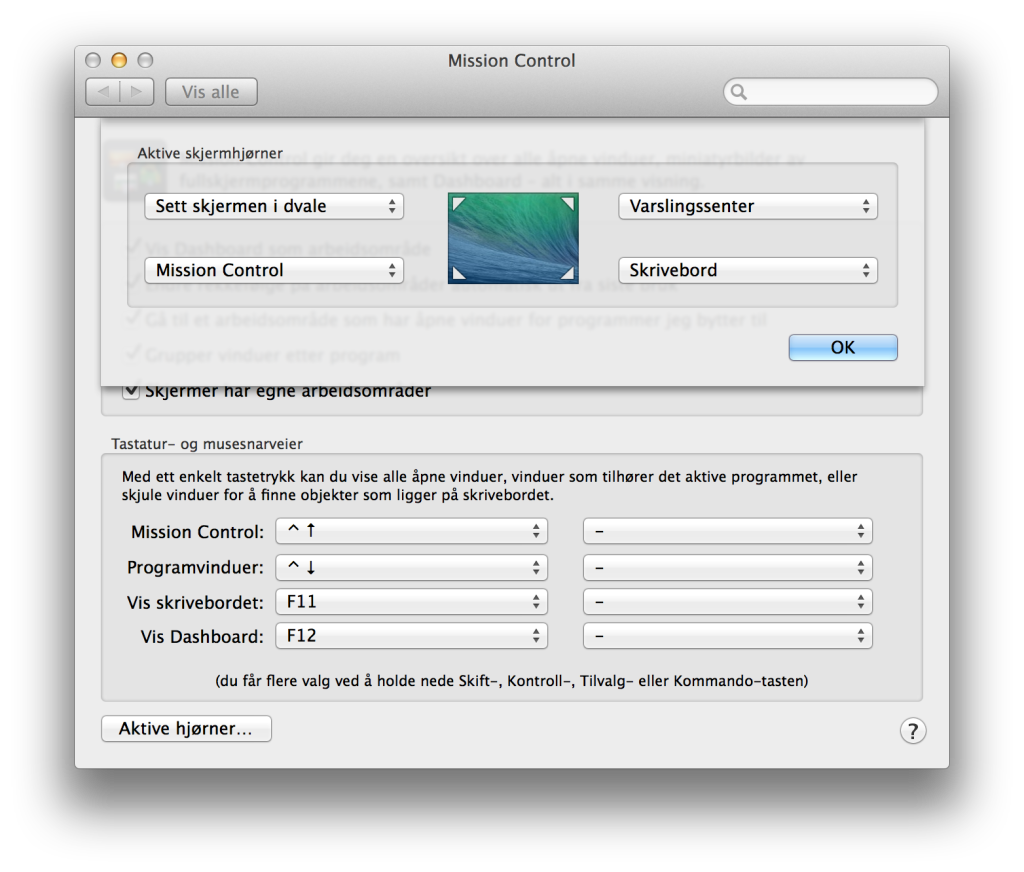Click the 'Aktive hjørner…' button
The image size is (1024, 872).
pyautogui.click(x=186, y=729)
